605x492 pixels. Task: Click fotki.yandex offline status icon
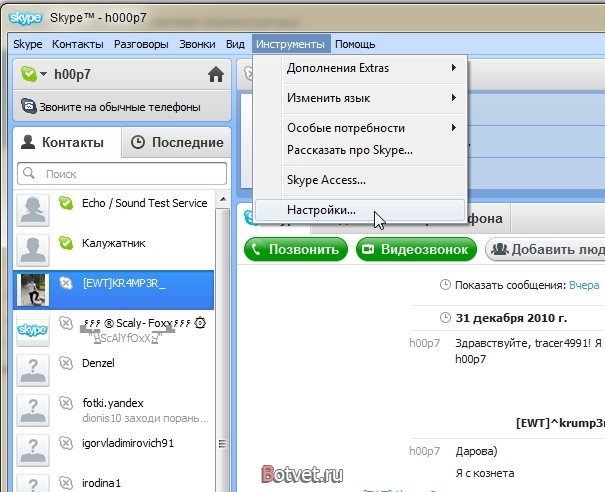point(66,403)
